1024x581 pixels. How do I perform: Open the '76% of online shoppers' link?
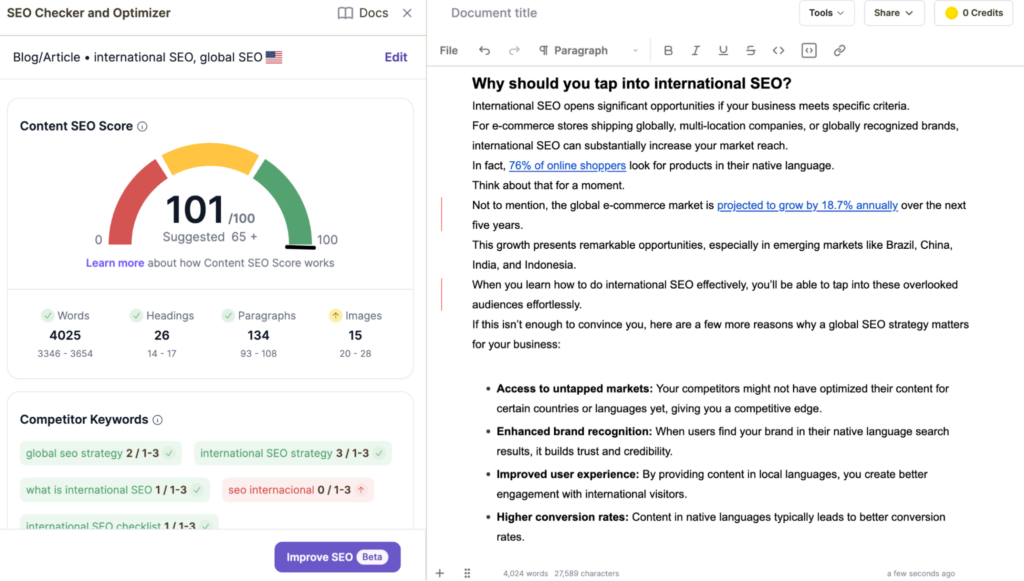(567, 166)
